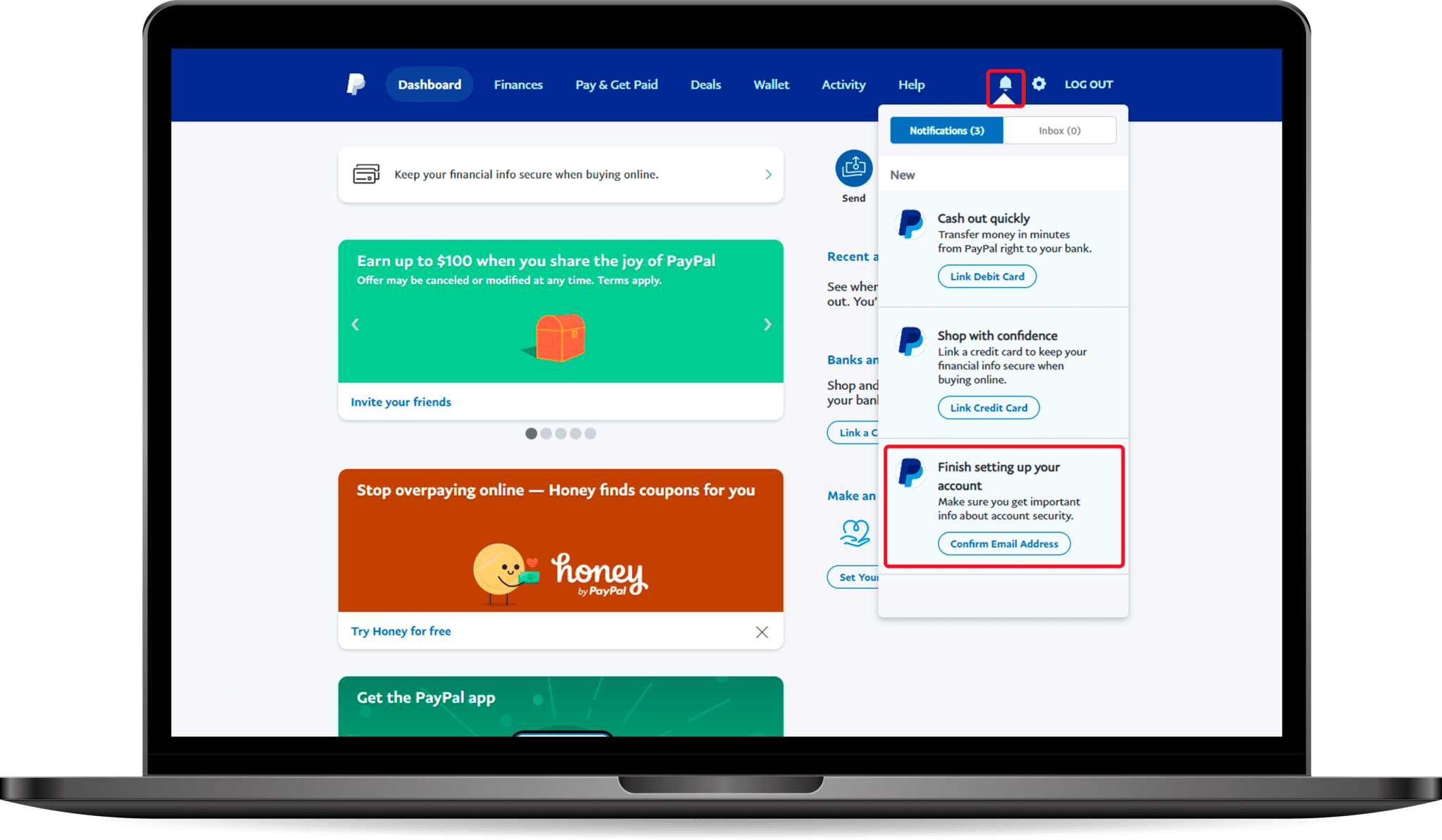View the Activity page
Screen dimensions: 1442x840
click(x=844, y=84)
